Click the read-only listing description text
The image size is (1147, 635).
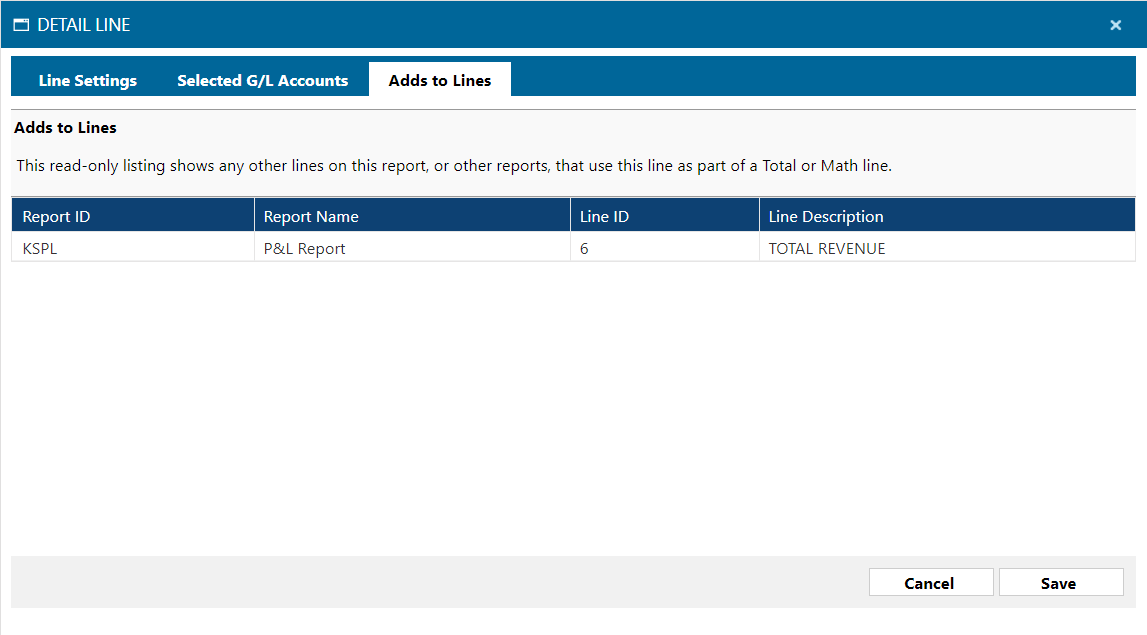454,166
